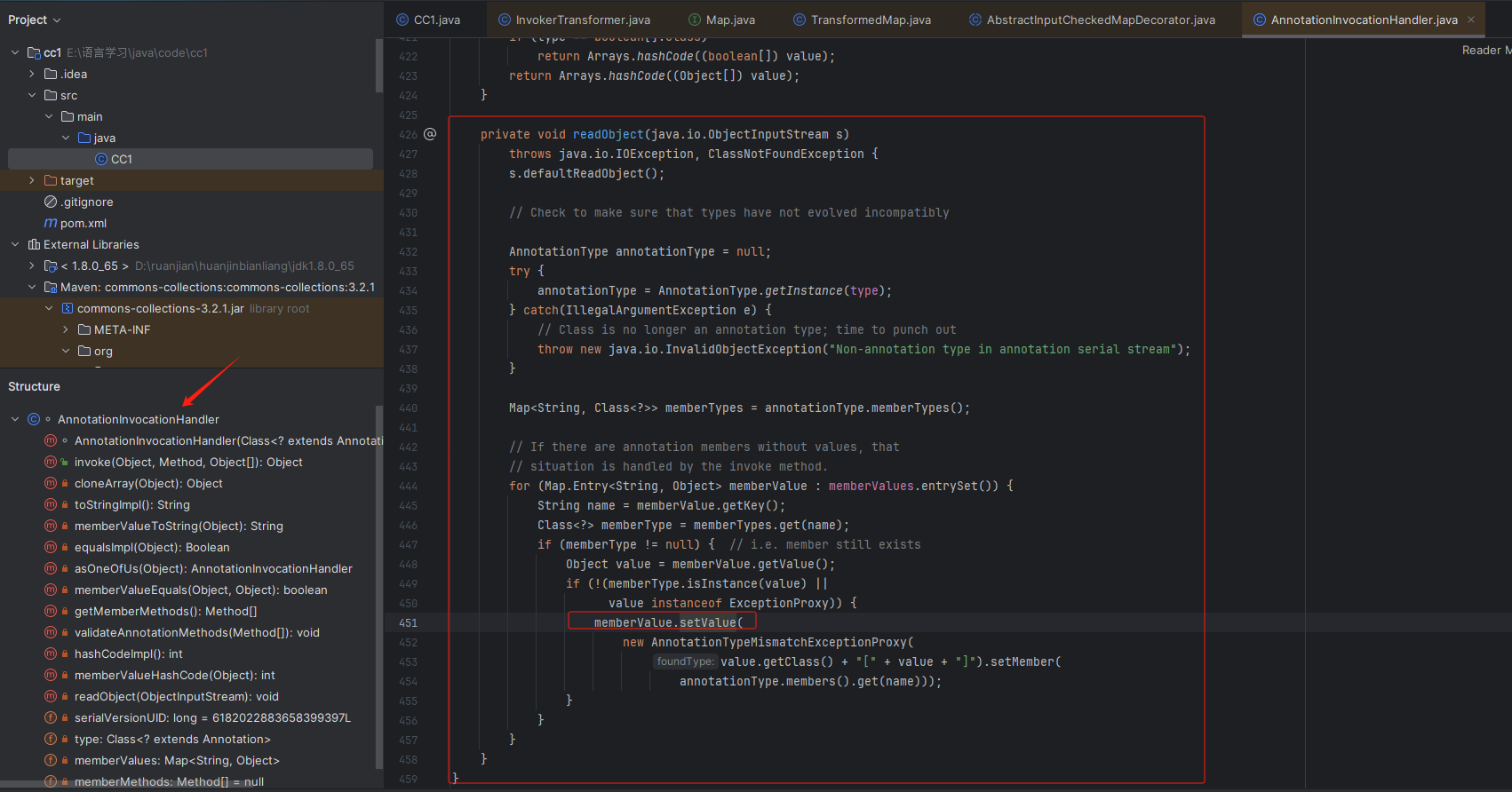Screen dimensions: 1512x792
Task: Go to getMemberMethods in Structure
Action: (166, 611)
